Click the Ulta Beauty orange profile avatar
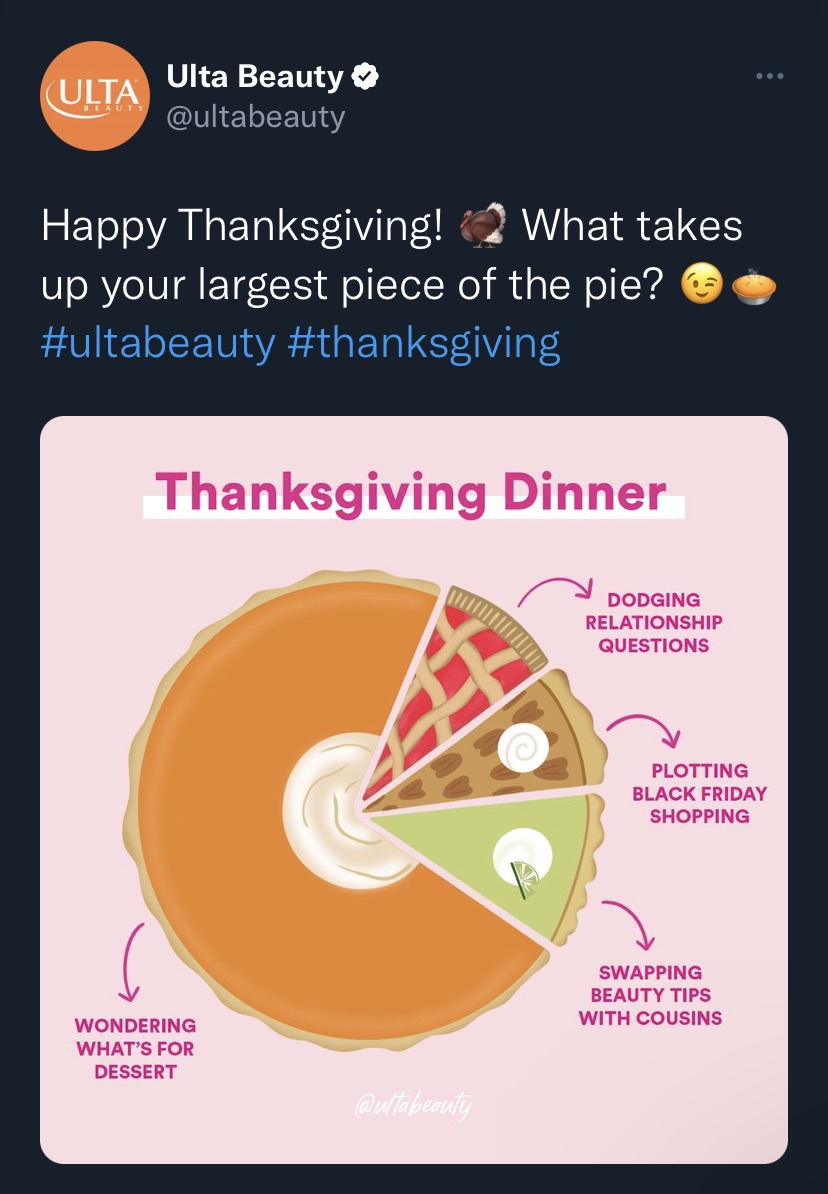 (95, 96)
